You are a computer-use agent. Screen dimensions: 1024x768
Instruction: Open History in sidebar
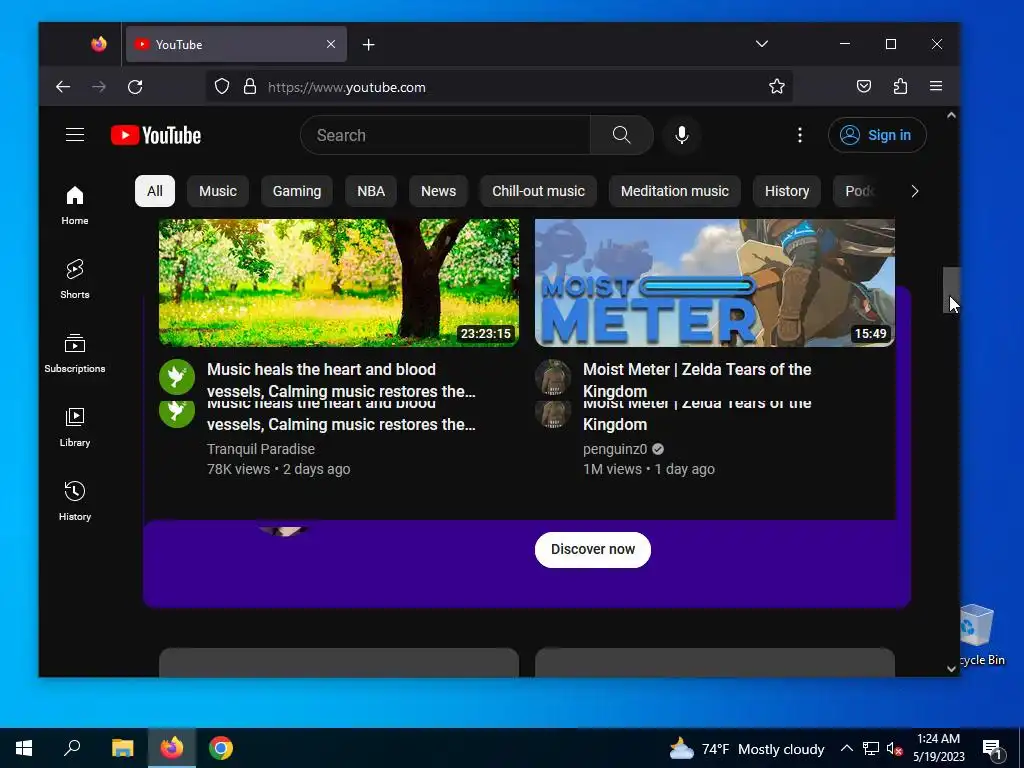(x=75, y=501)
